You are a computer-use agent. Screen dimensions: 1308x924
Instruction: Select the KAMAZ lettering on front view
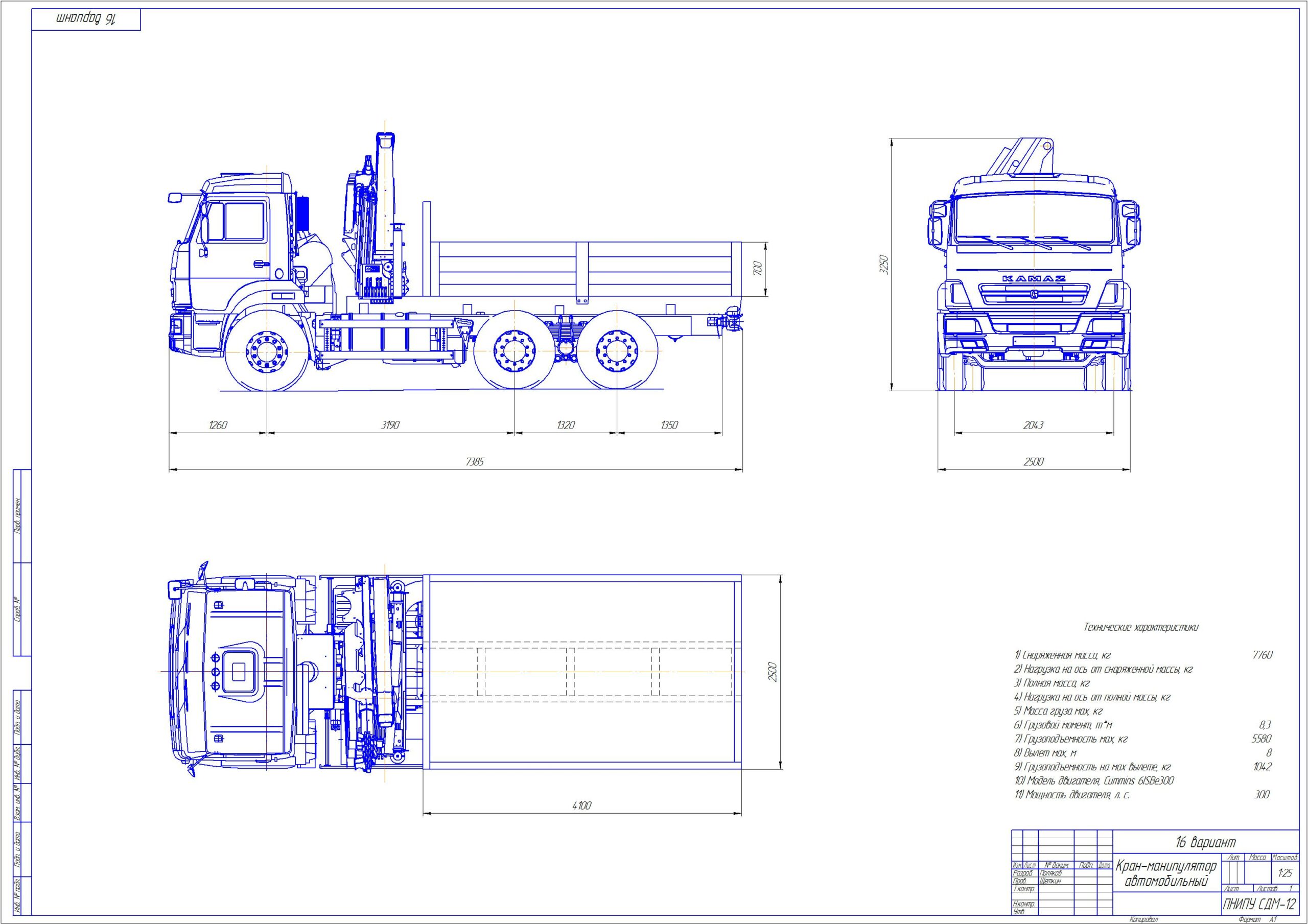1034,278
